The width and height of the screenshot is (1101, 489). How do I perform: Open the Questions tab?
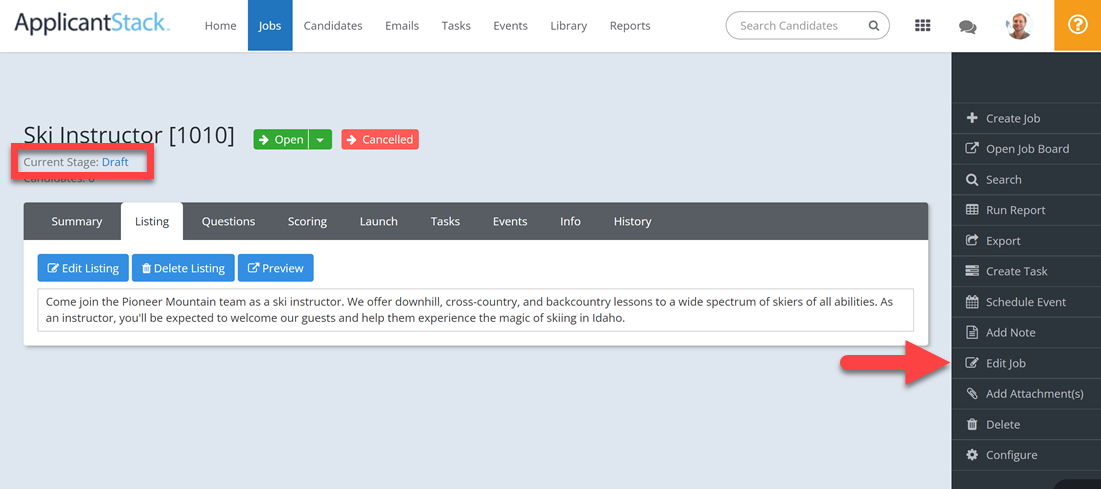(x=228, y=221)
